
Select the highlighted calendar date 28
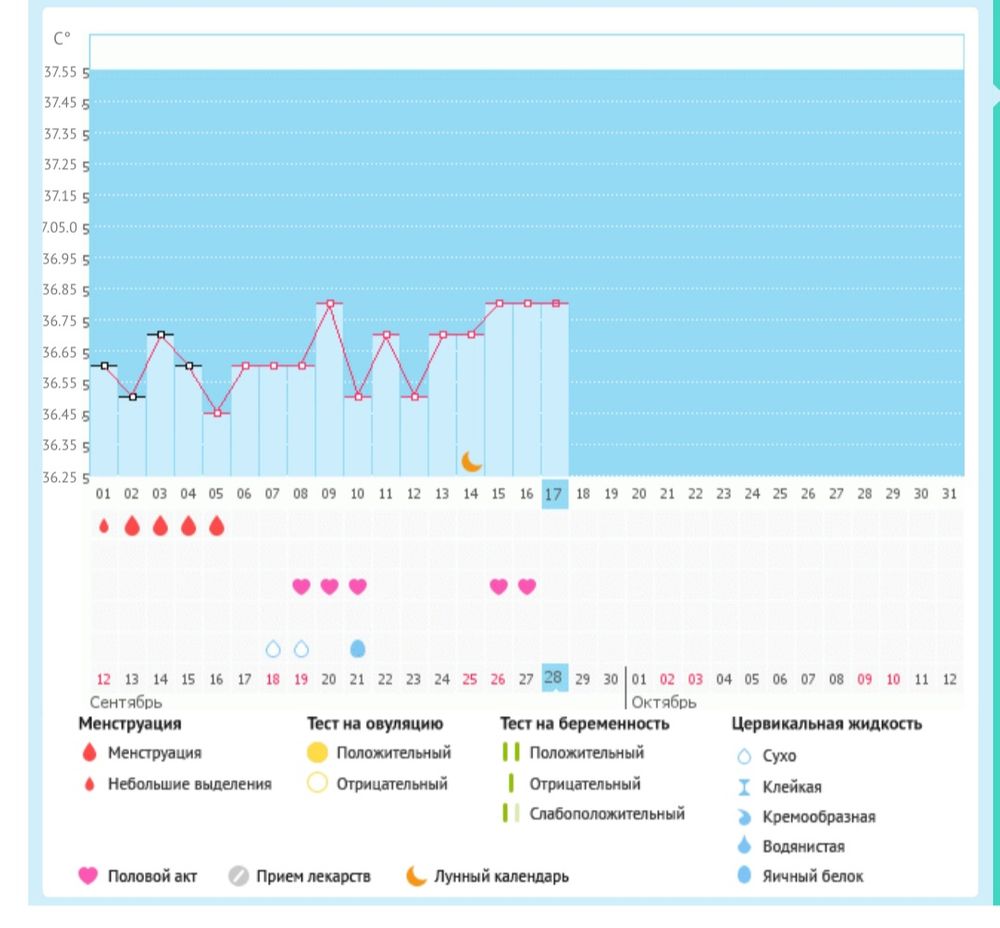[x=555, y=678]
